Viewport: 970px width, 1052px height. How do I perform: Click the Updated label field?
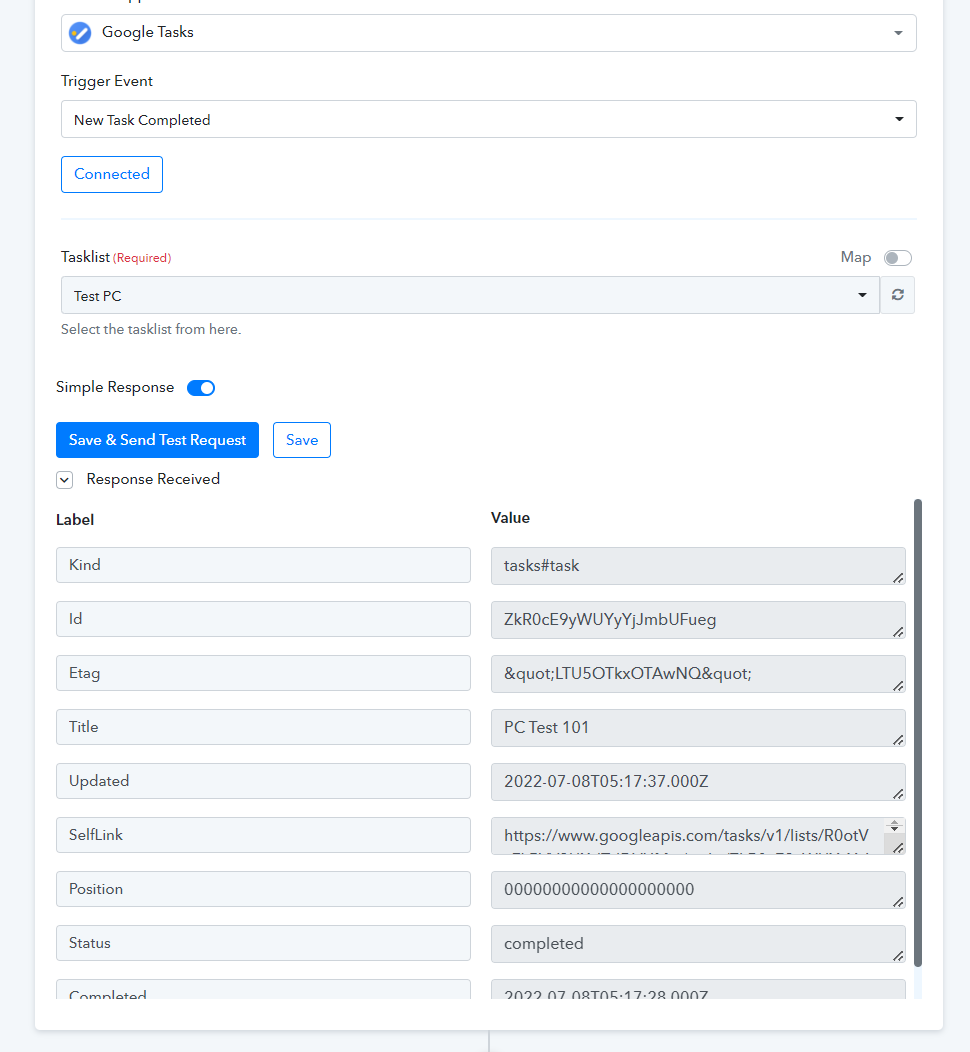tap(264, 781)
